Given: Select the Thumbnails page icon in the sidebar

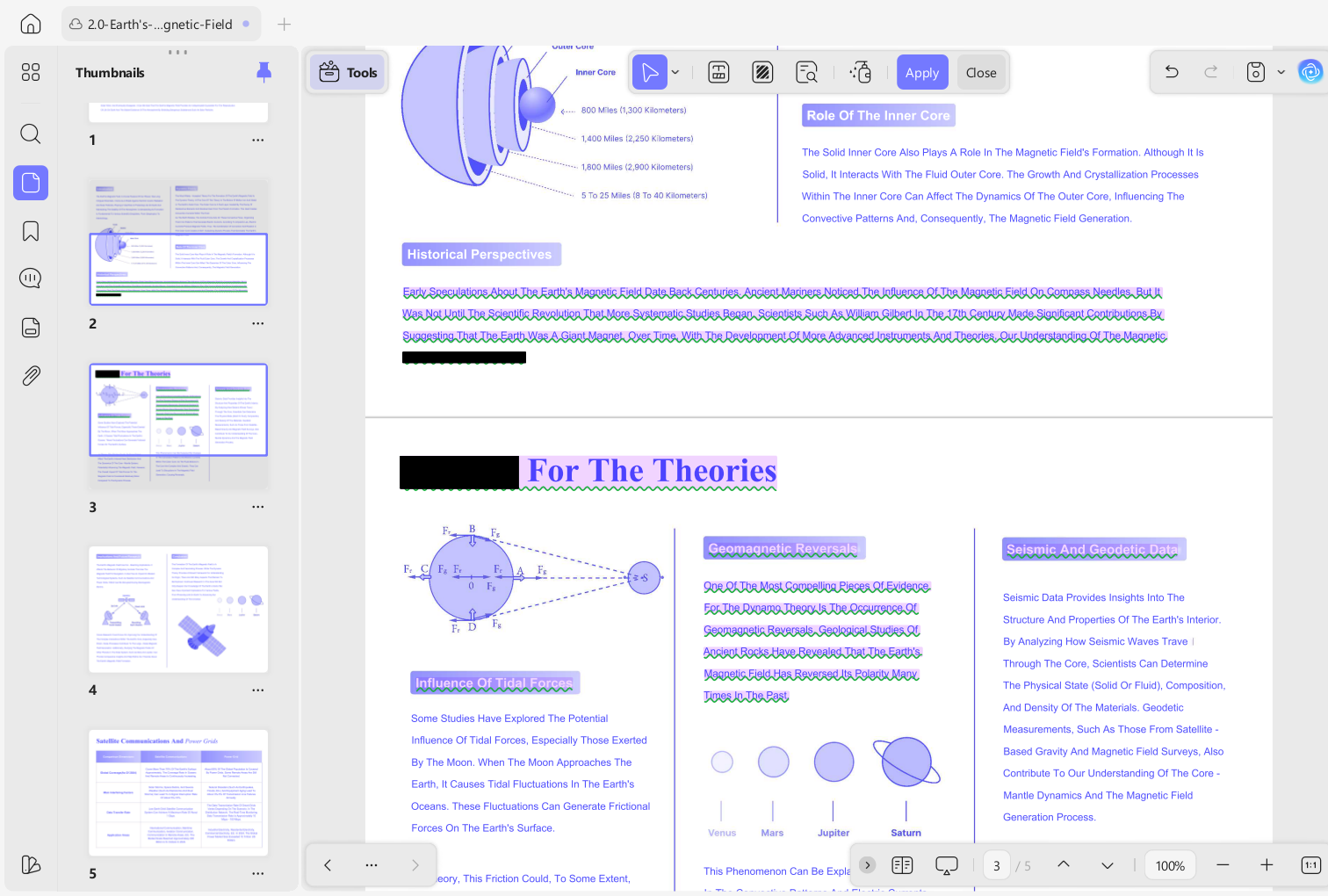Looking at the screenshot, I should 31,183.
